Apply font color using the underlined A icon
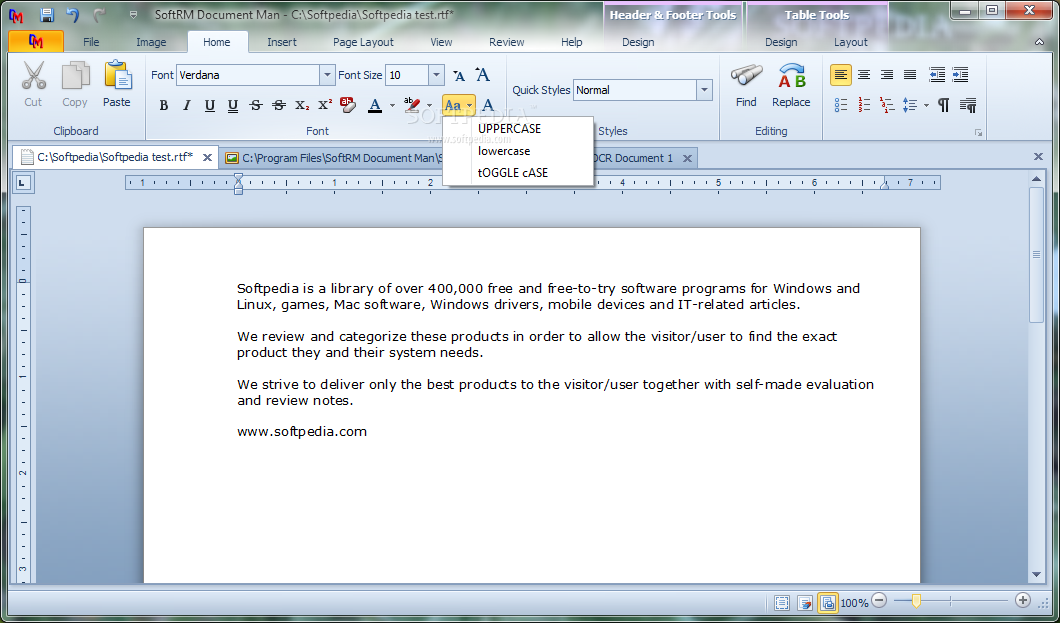This screenshot has height=623, width=1060. click(375, 105)
